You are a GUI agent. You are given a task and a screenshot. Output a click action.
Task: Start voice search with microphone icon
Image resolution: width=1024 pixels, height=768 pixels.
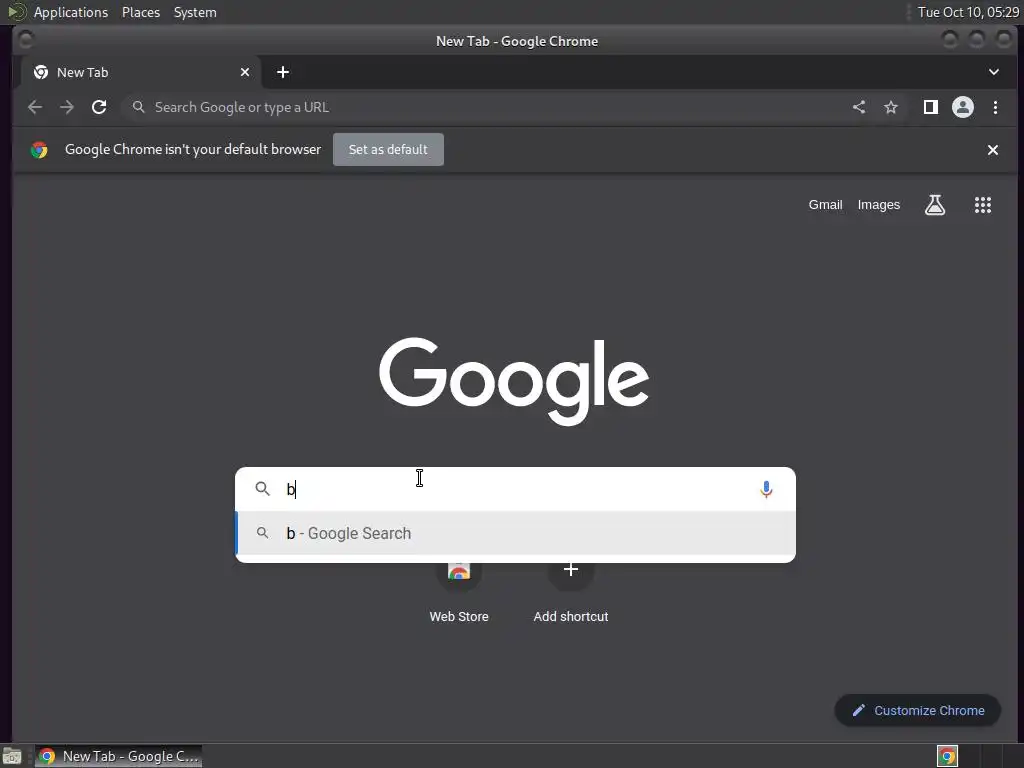766,489
